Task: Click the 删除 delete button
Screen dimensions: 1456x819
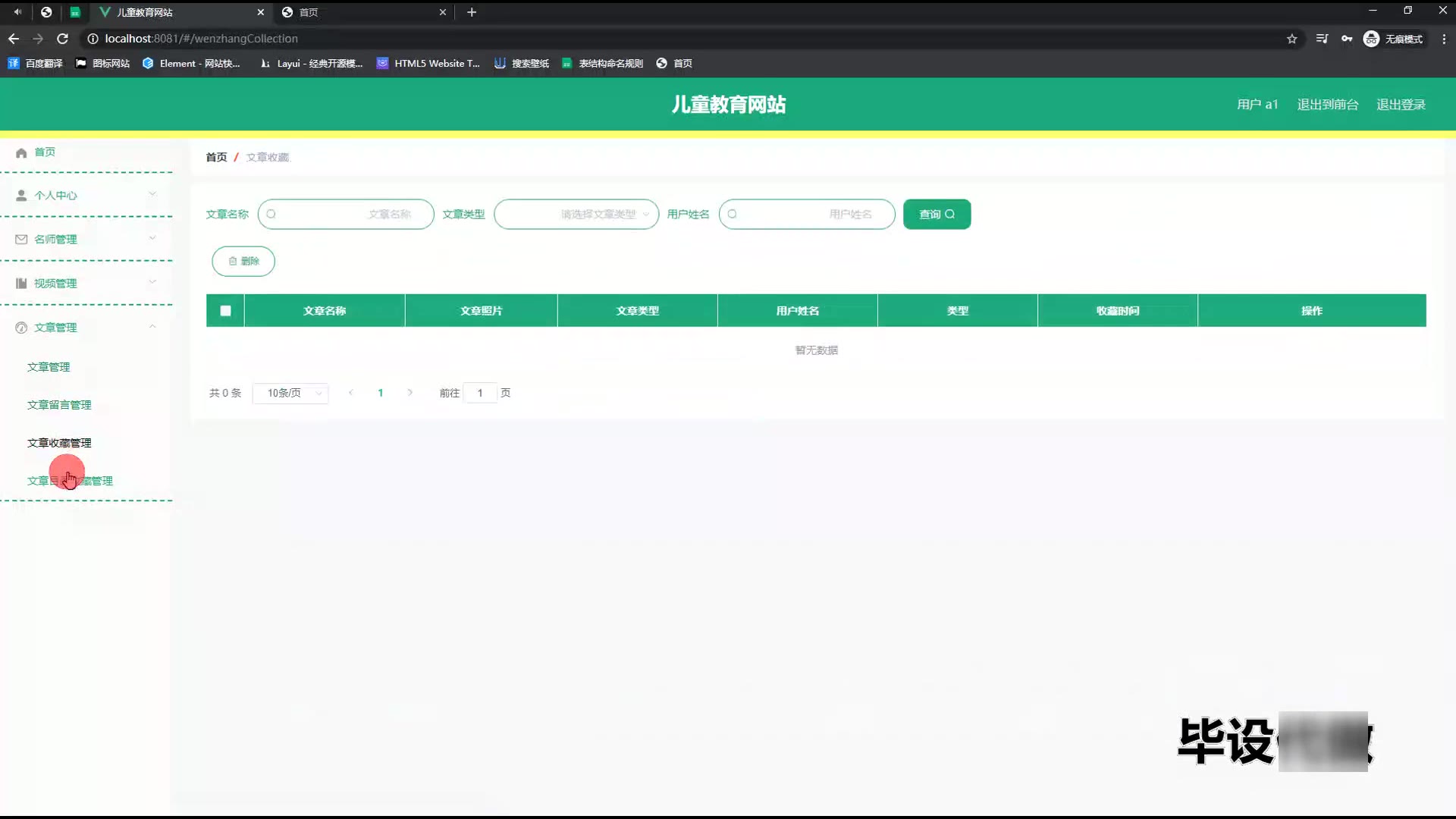Action: click(x=243, y=261)
